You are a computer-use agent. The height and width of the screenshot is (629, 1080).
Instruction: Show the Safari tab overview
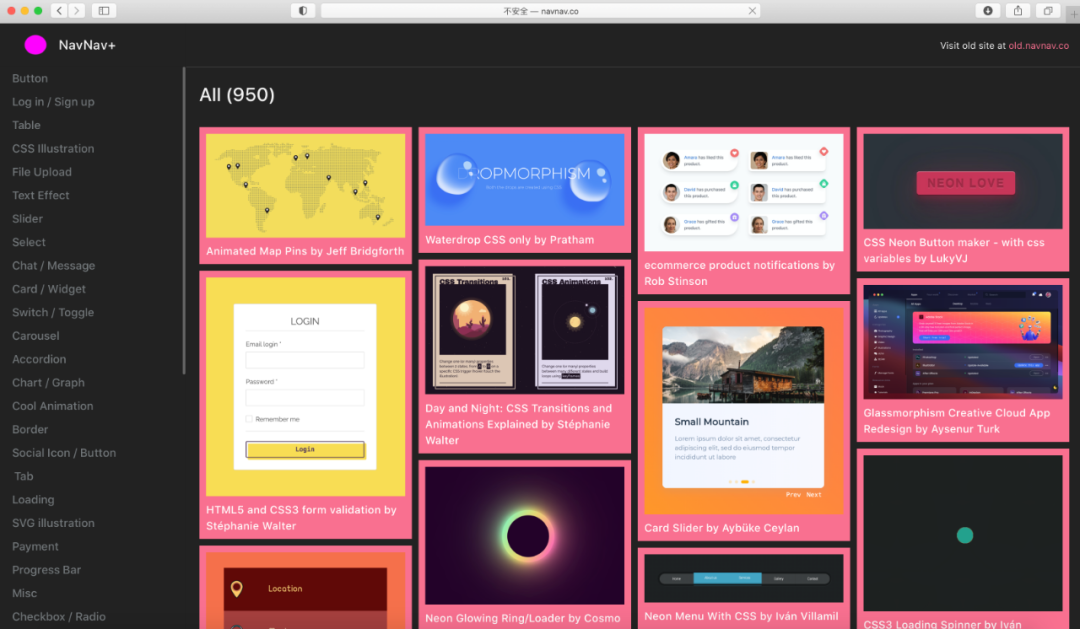point(1048,11)
